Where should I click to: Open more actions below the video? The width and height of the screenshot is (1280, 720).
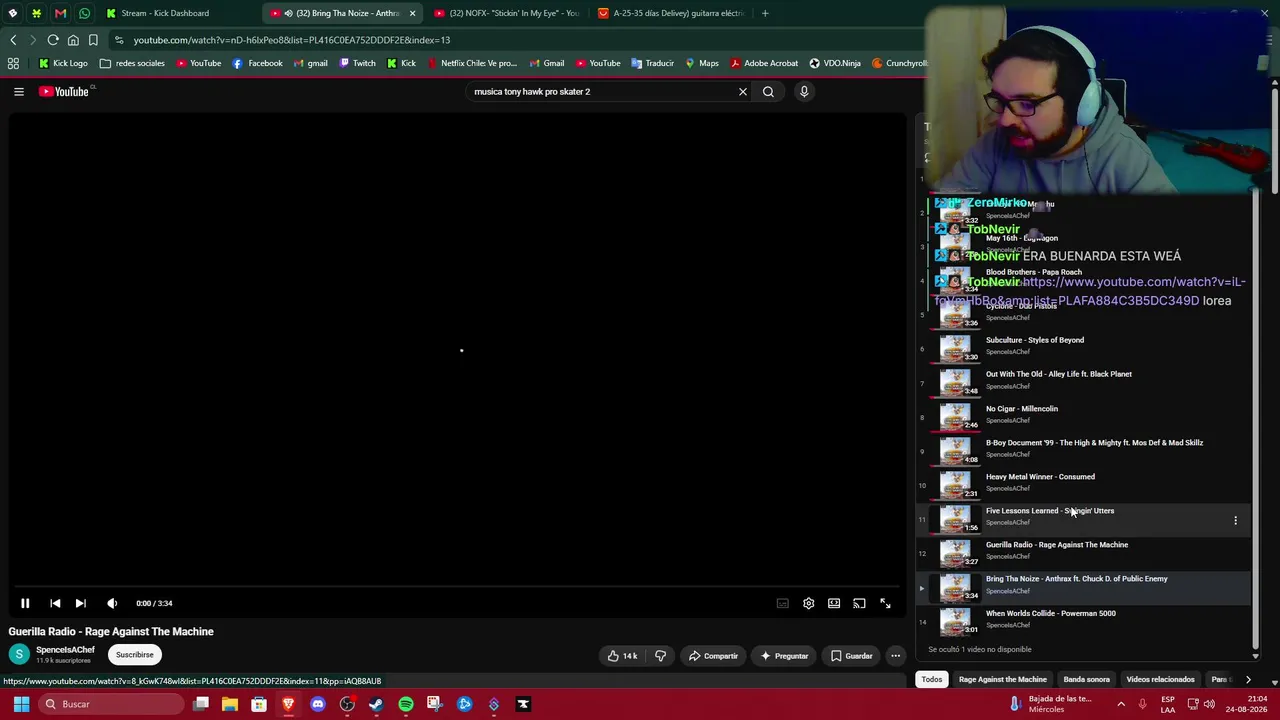tap(896, 656)
